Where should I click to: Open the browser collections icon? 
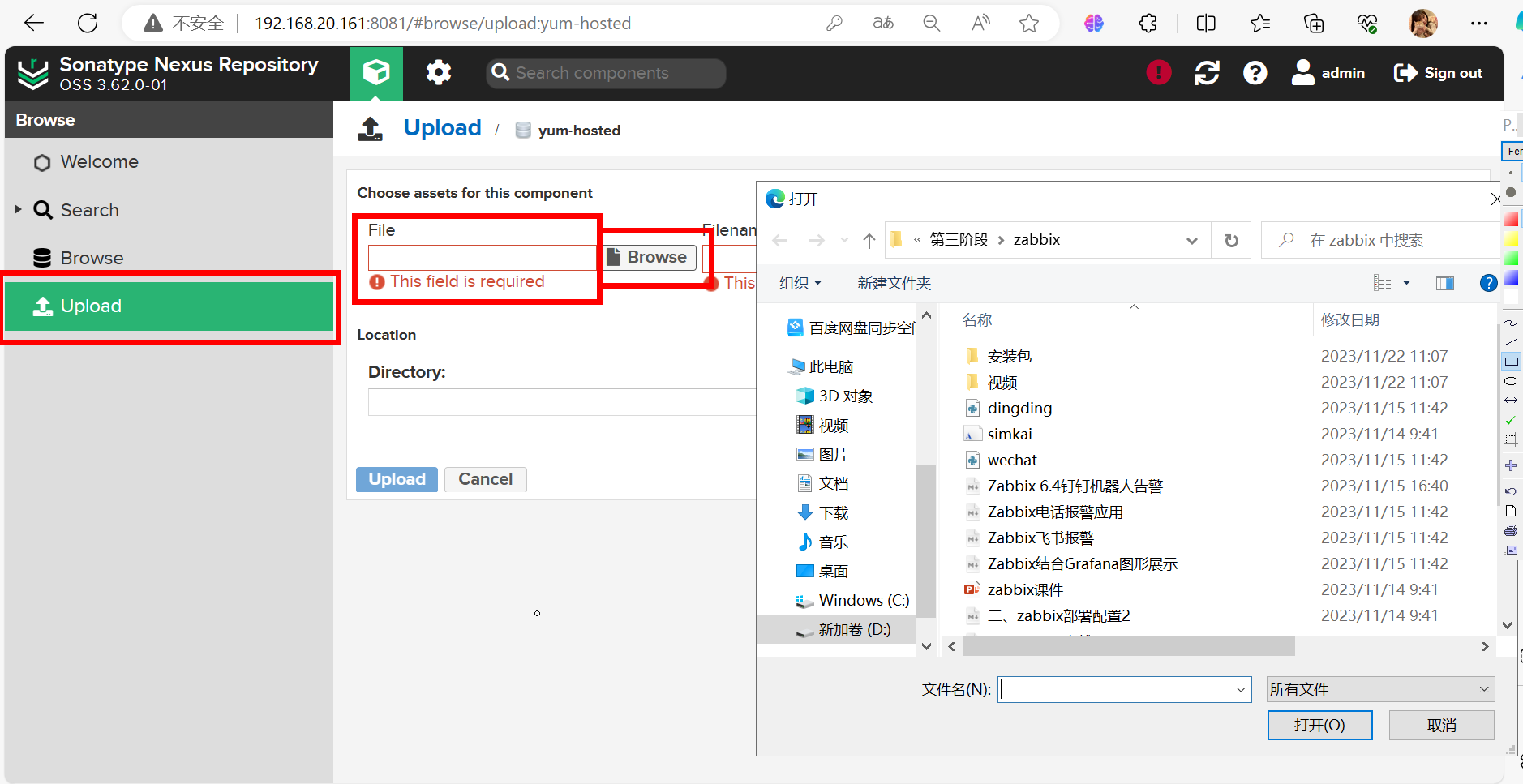pyautogui.click(x=1314, y=23)
